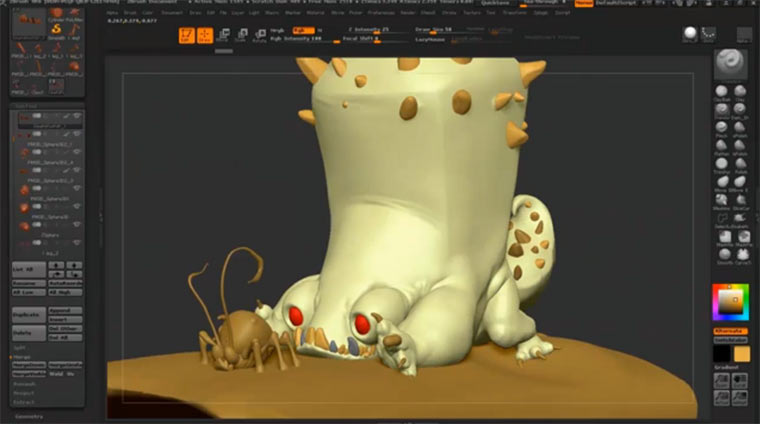Click the Delete subtool button
Screen dimensions: 760x424
coord(29,333)
